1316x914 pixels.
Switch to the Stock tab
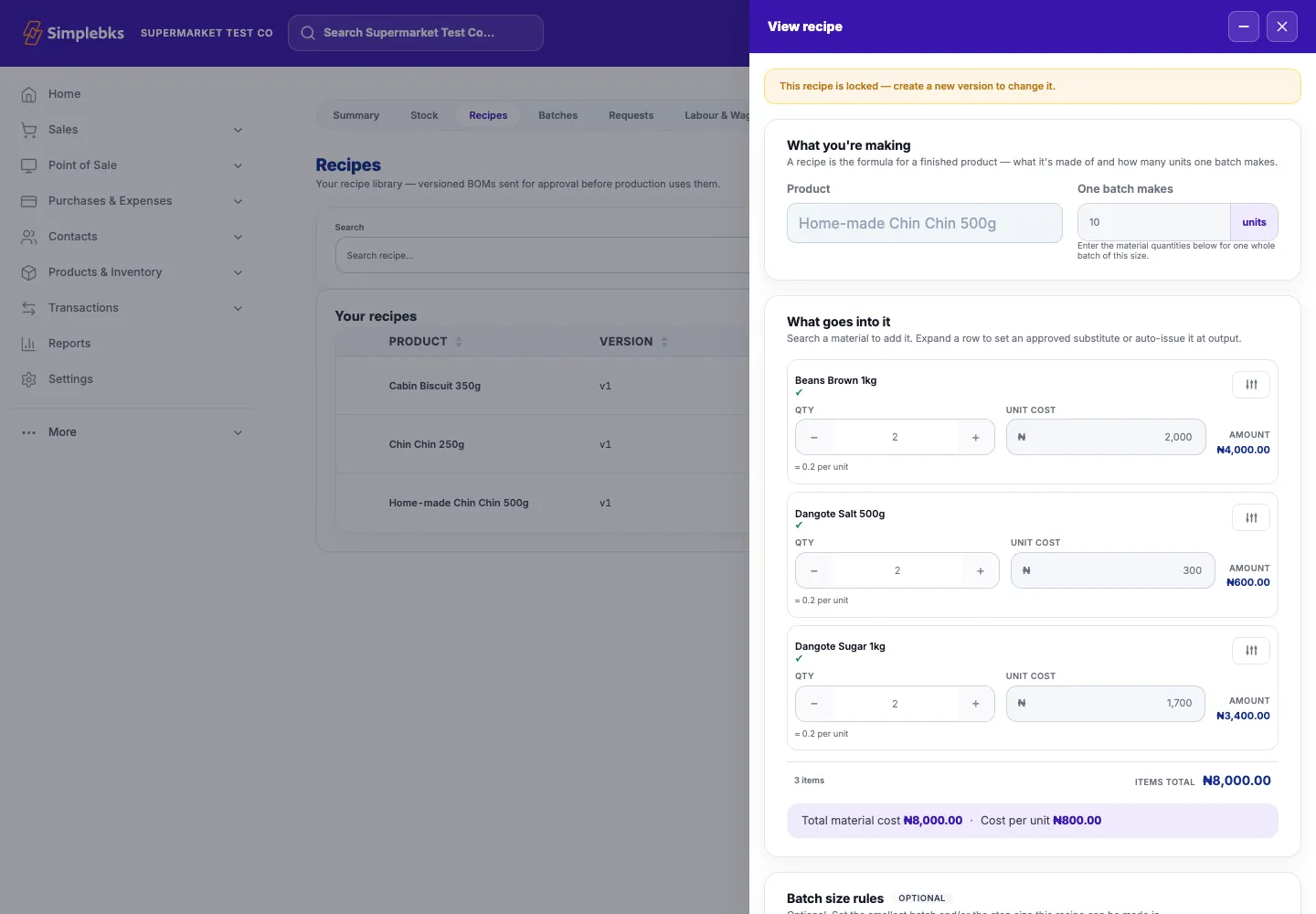[x=424, y=115]
